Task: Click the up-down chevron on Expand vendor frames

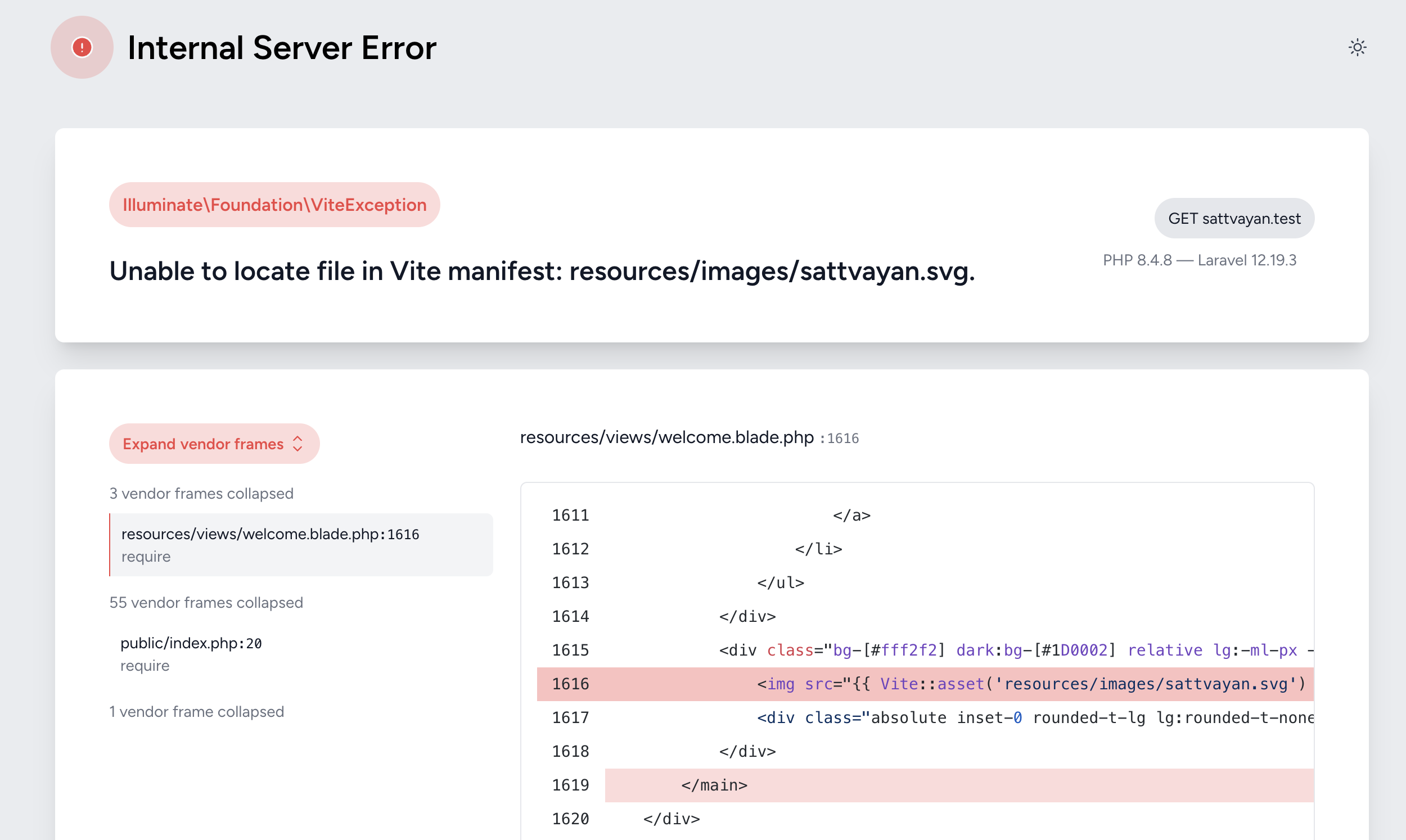Action: click(x=298, y=444)
